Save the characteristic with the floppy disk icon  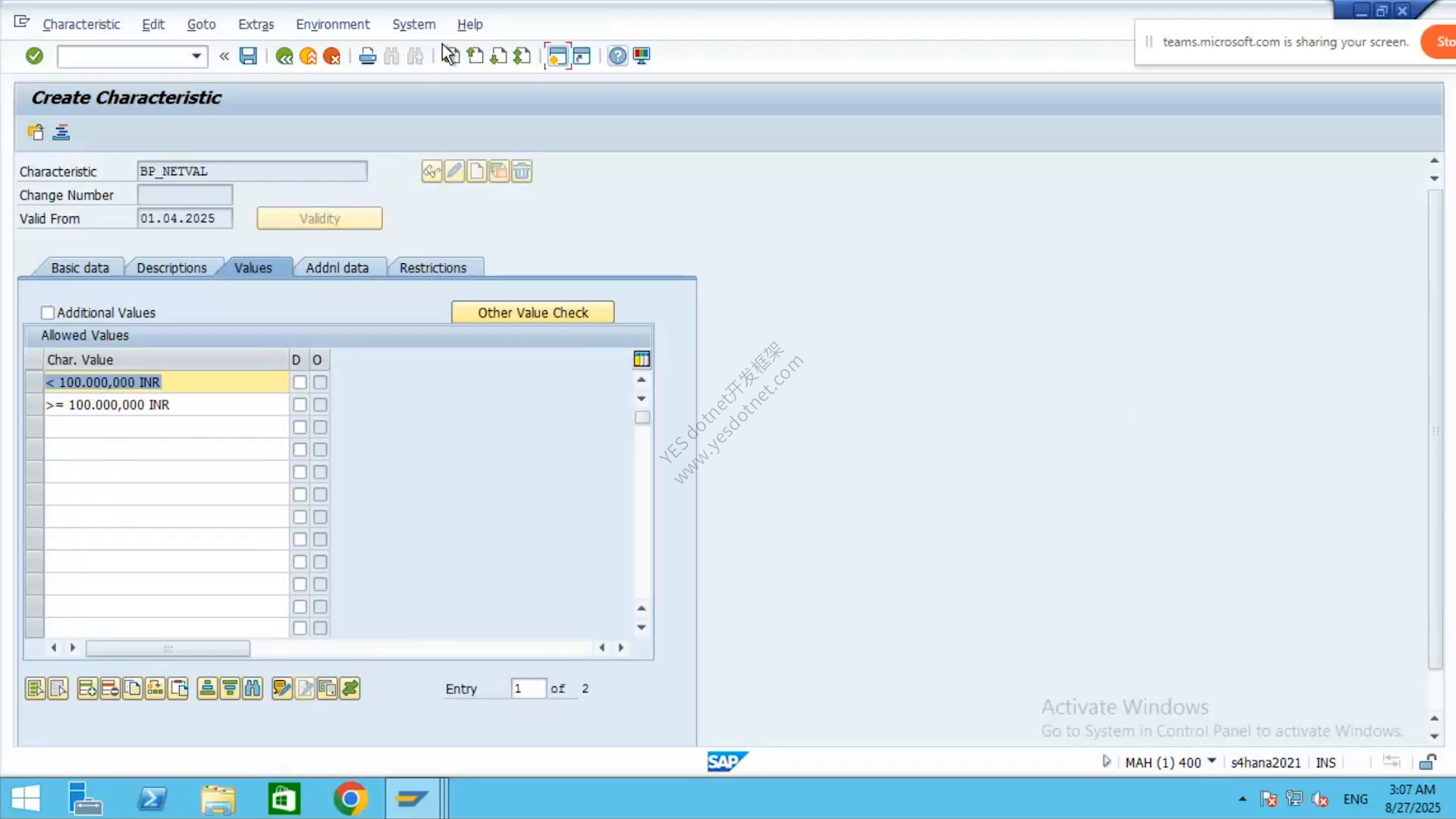coord(248,56)
